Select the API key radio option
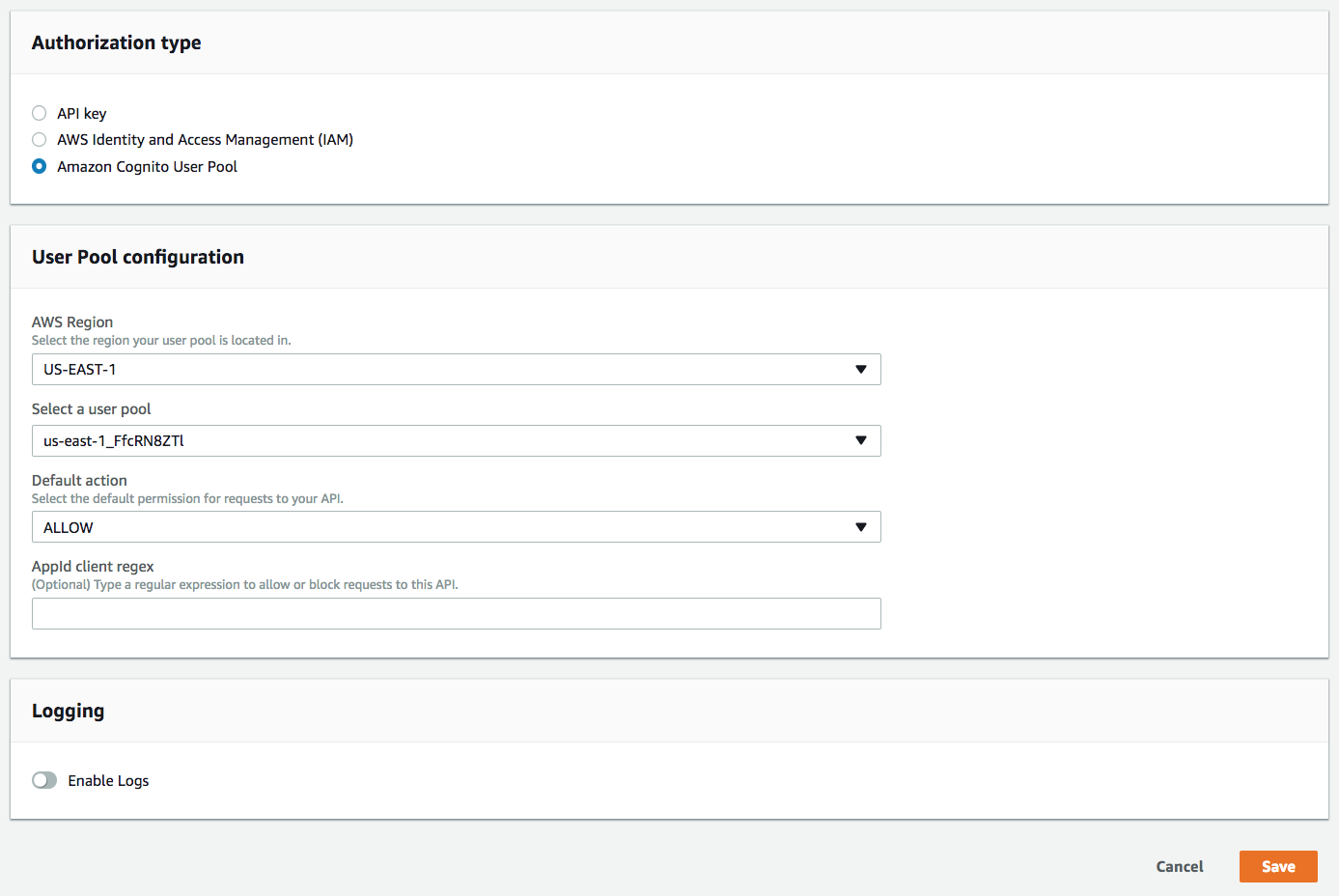 pos(40,113)
